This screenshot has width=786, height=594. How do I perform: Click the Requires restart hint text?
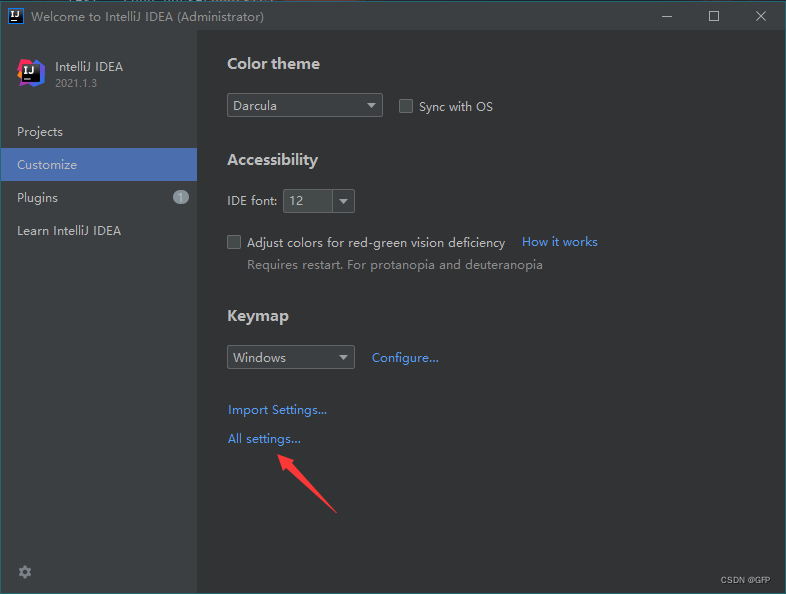pyautogui.click(x=395, y=265)
